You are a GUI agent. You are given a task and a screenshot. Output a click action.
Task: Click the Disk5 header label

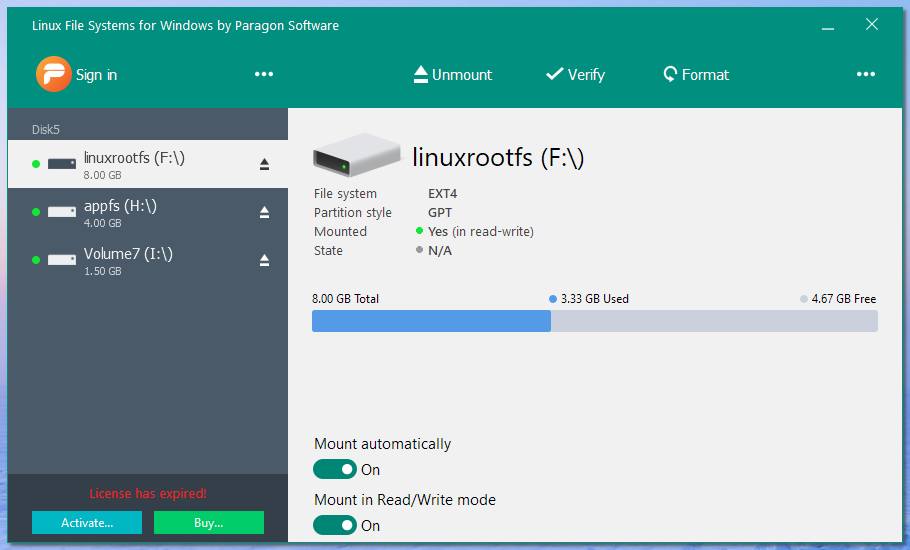pyautogui.click(x=46, y=129)
